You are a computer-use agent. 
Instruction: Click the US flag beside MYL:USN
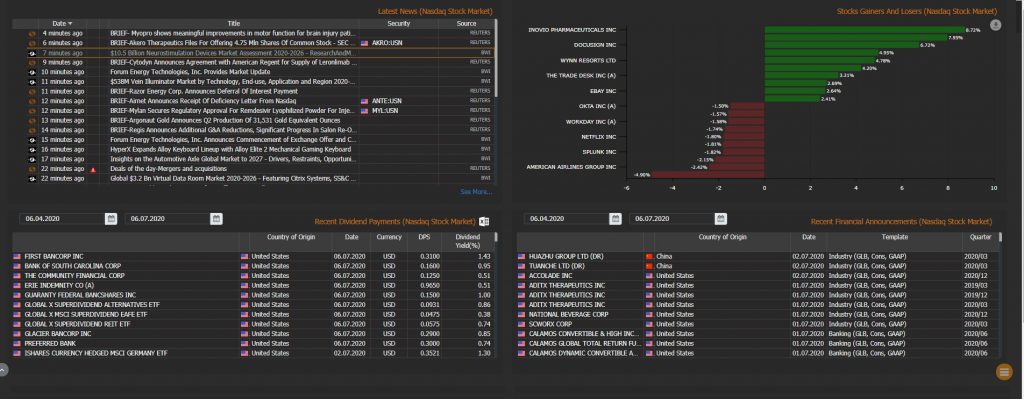pos(364,111)
